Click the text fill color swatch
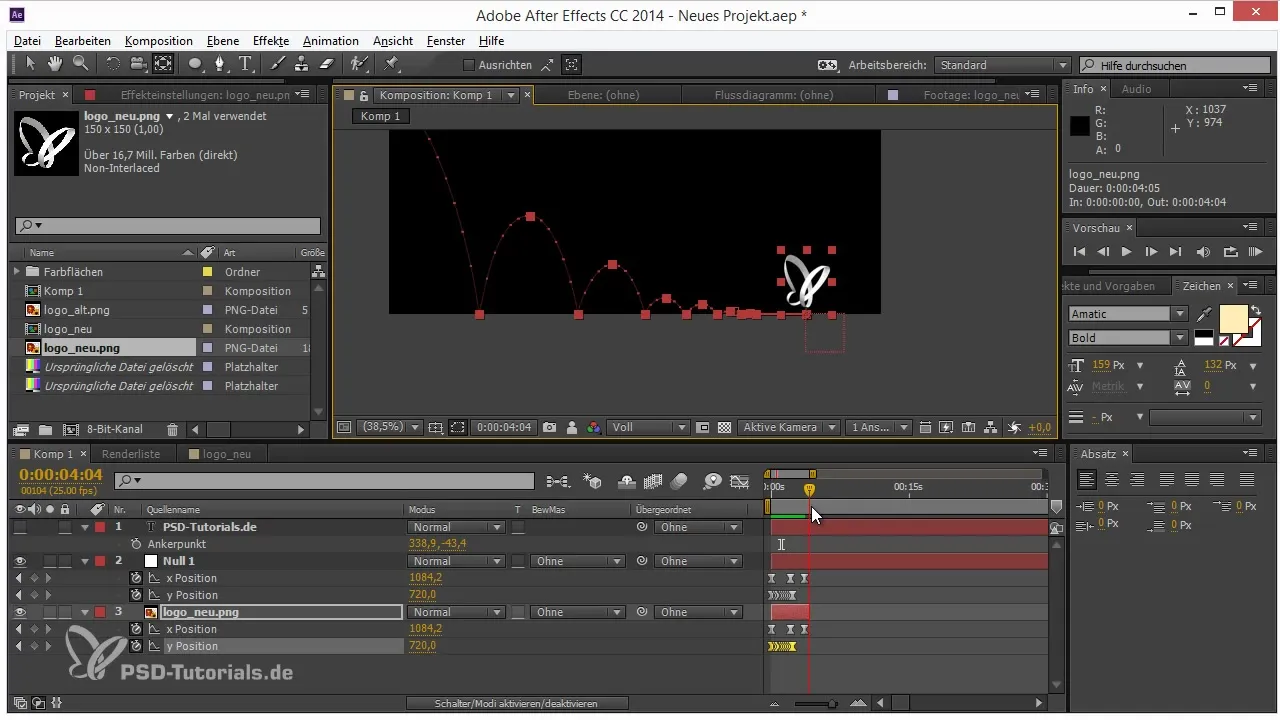Screen dimensions: 1280x720 pyautogui.click(x=1233, y=320)
